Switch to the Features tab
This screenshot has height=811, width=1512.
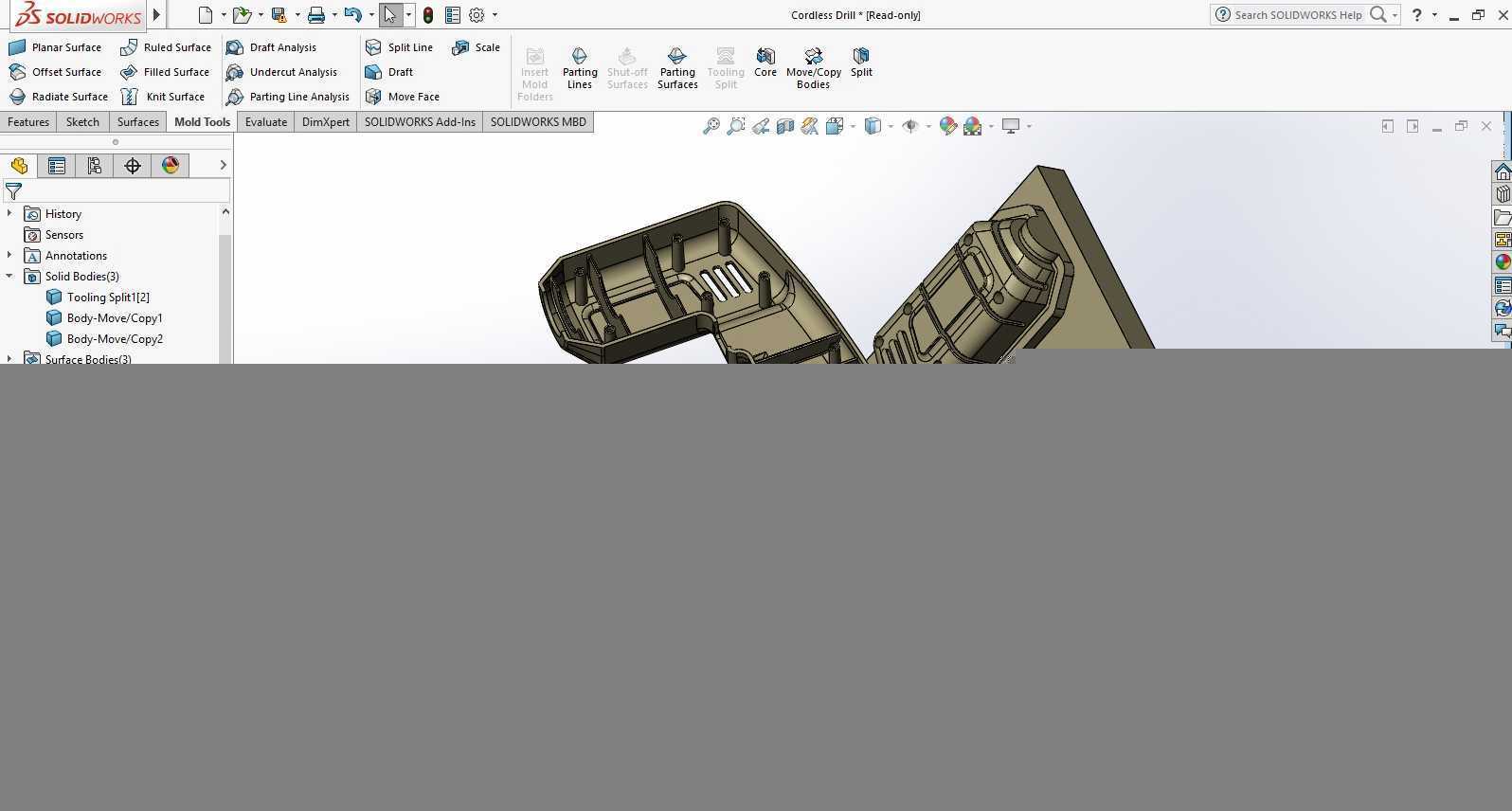pos(28,122)
